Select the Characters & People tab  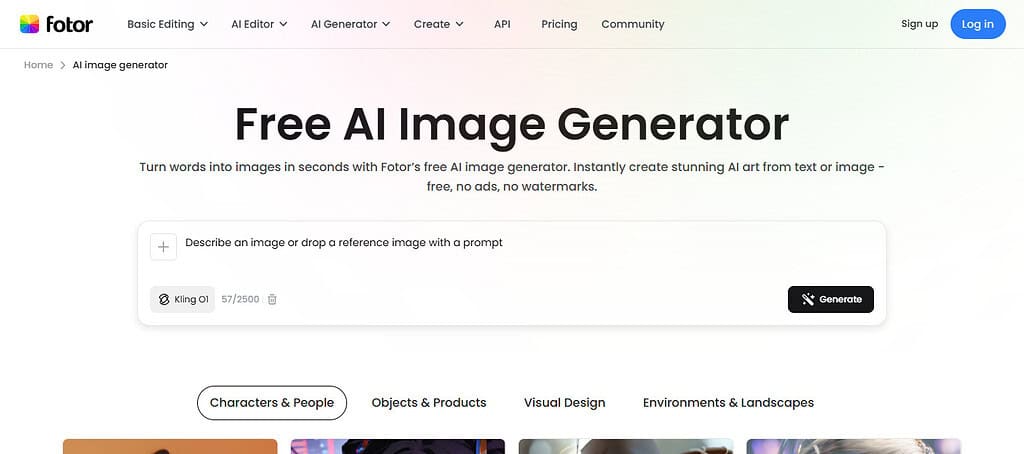click(272, 403)
